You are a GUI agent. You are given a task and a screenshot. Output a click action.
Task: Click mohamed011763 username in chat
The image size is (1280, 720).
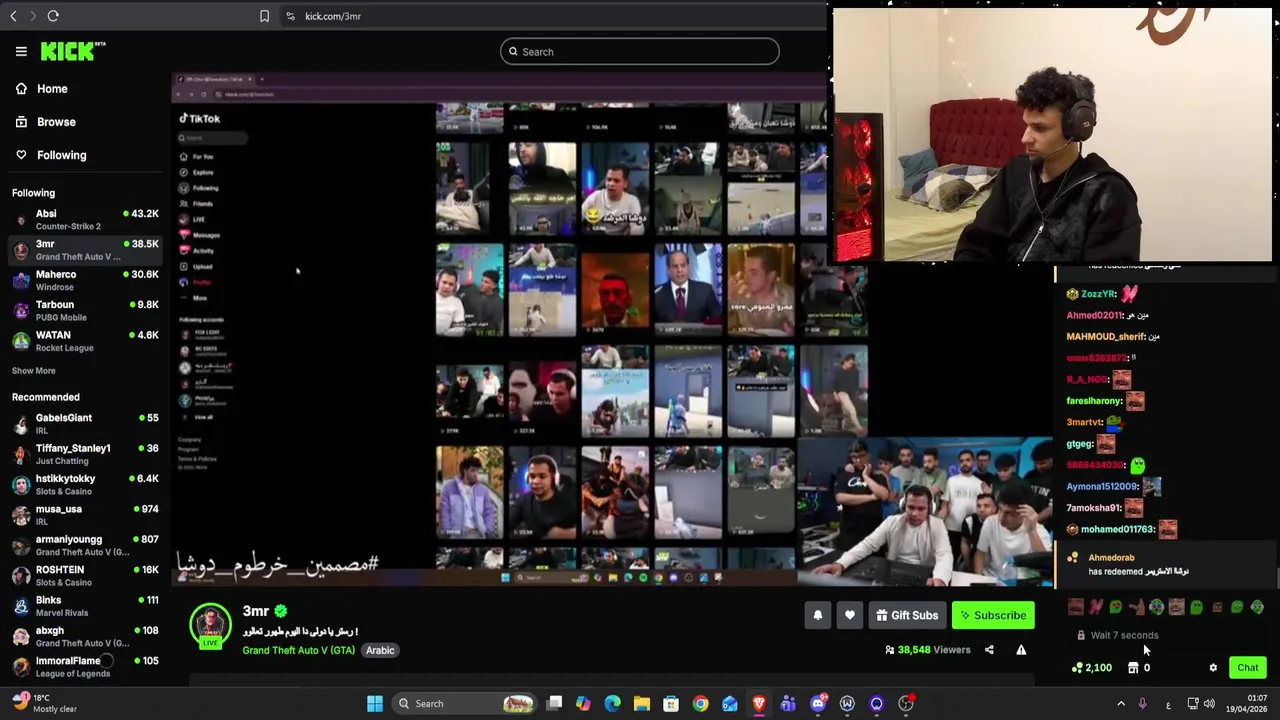(x=1117, y=530)
